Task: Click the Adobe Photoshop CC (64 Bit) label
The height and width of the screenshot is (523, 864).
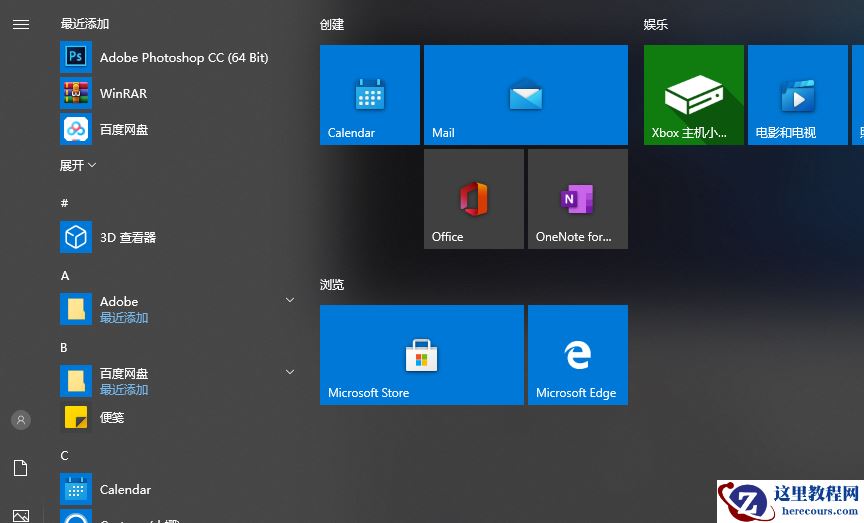Action: (x=184, y=57)
